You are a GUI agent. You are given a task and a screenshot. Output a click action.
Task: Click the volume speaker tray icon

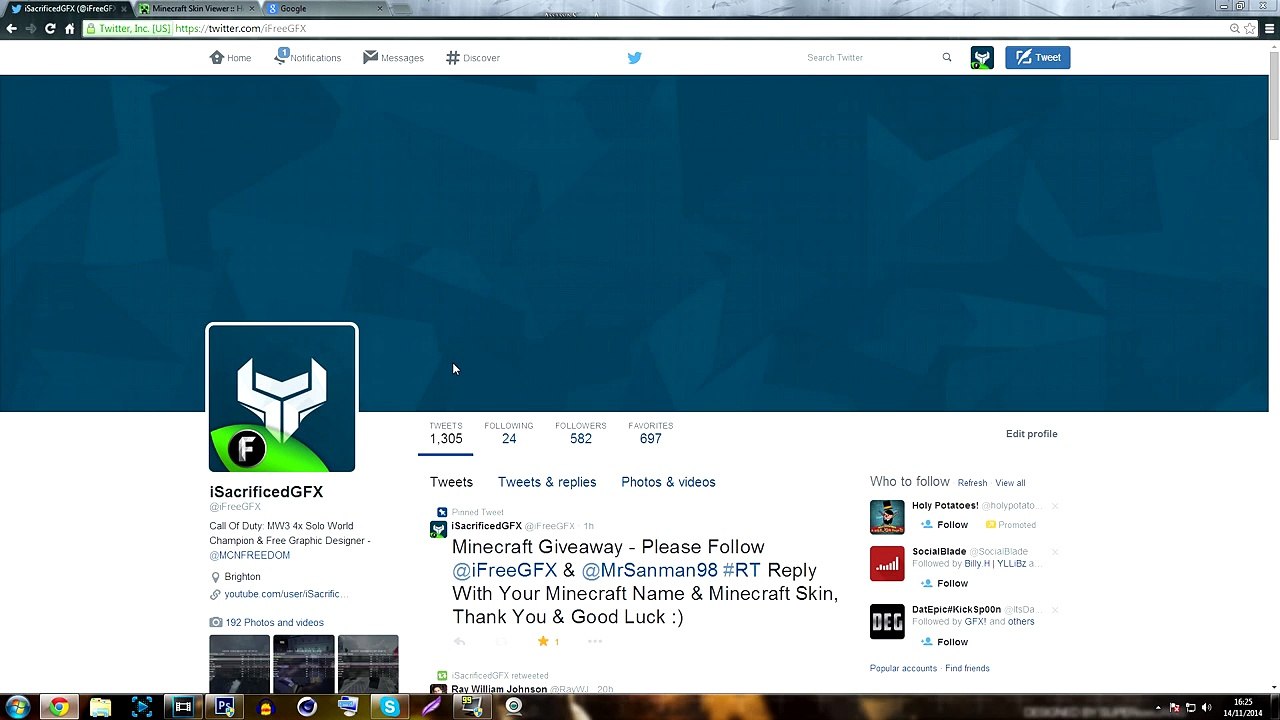tap(1206, 708)
